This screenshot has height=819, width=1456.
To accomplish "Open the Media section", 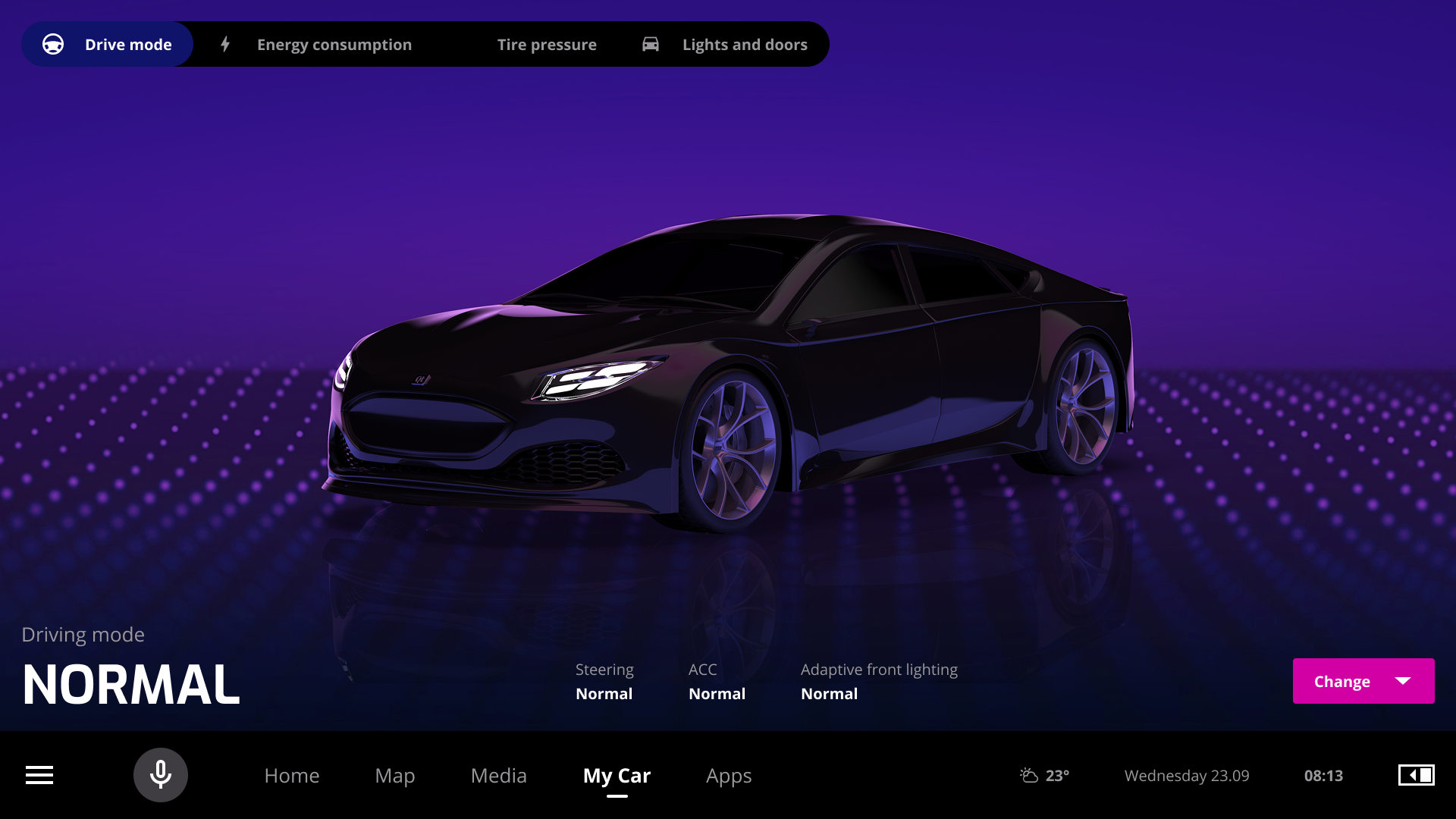I will [x=498, y=775].
